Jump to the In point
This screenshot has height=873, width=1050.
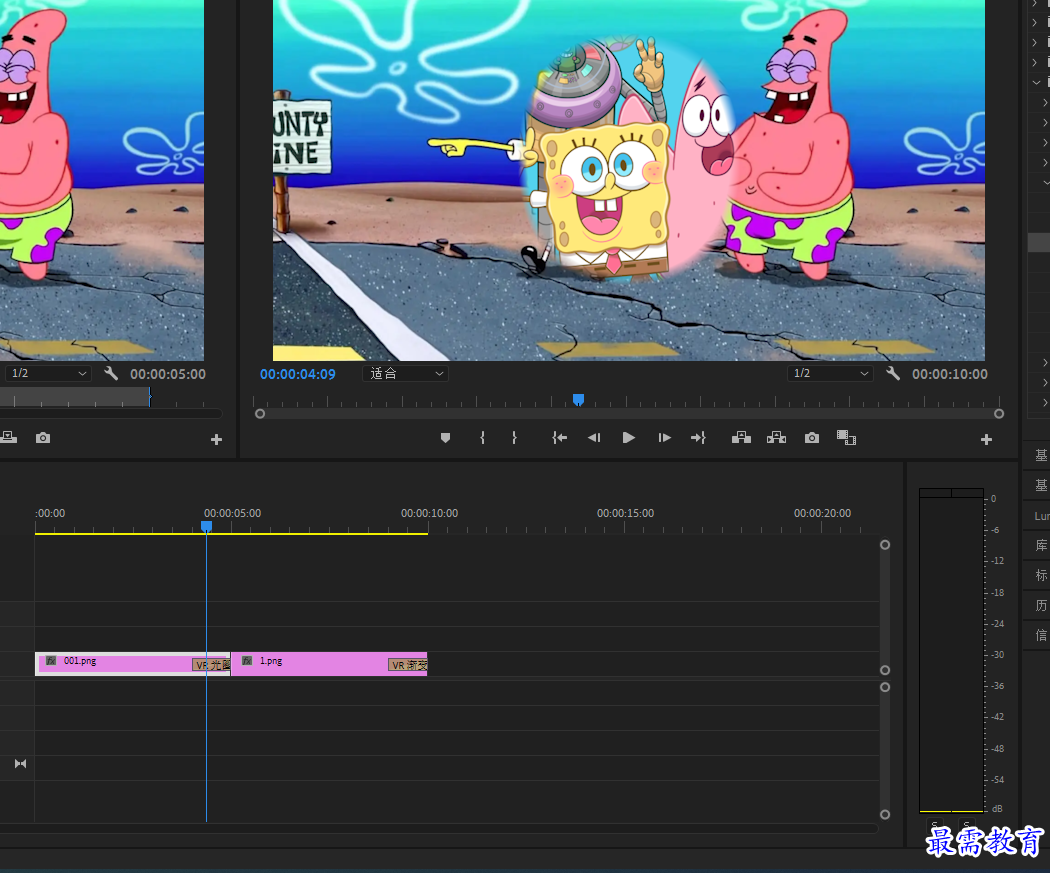[559, 438]
